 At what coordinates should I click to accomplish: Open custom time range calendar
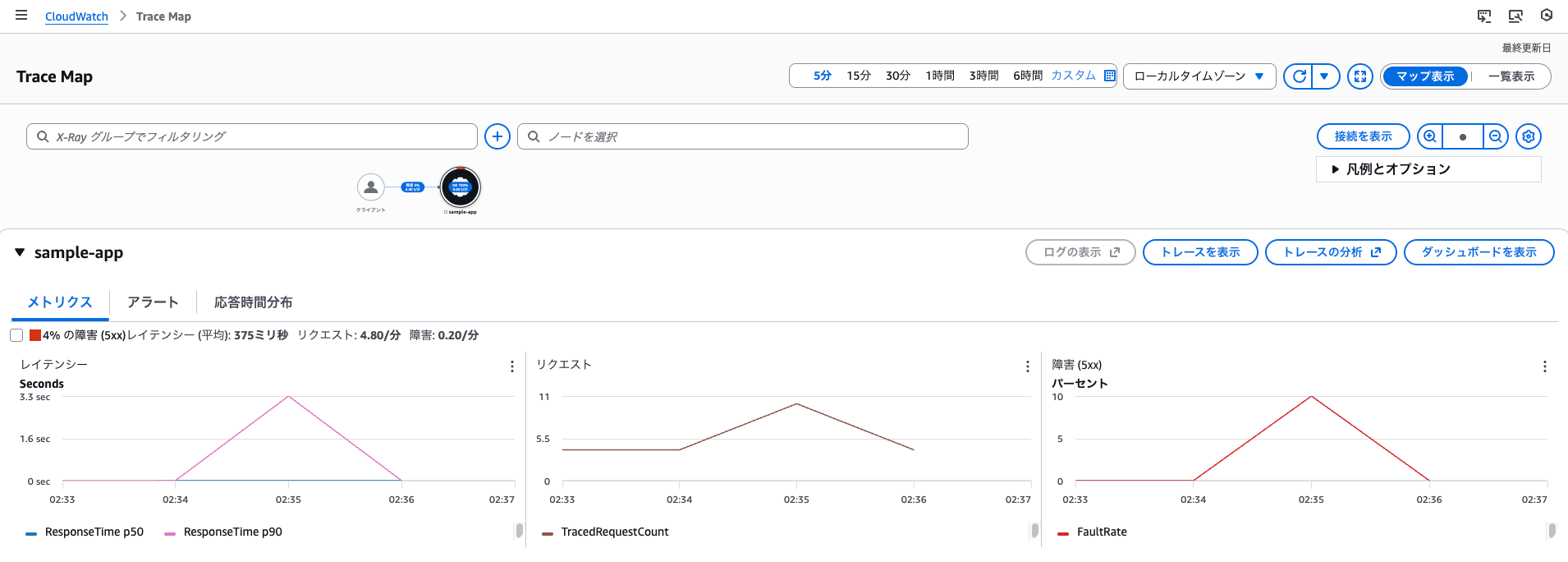1109,76
